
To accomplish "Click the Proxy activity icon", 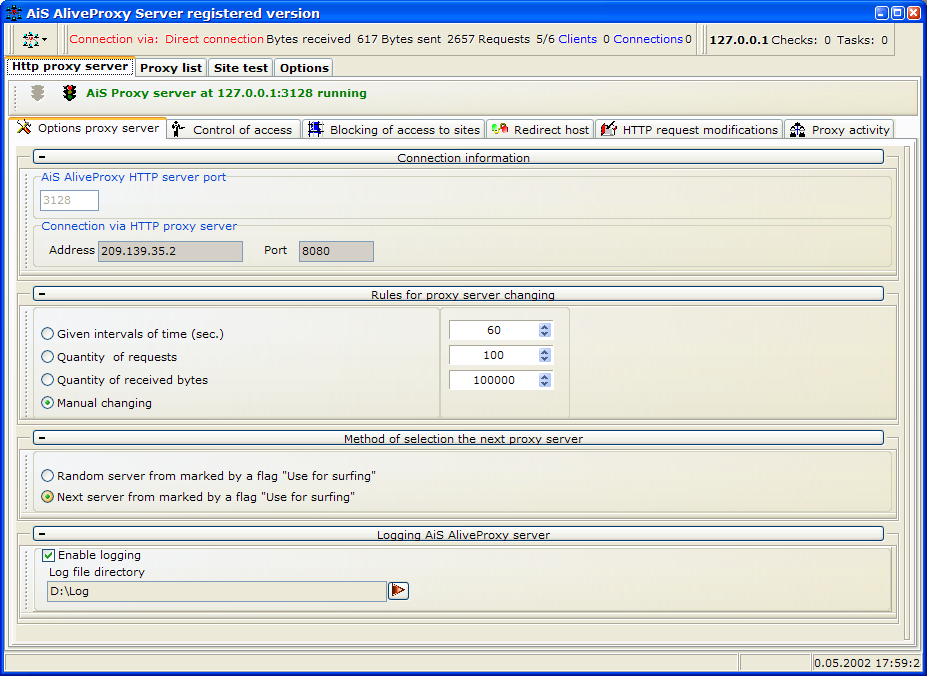I will [798, 130].
